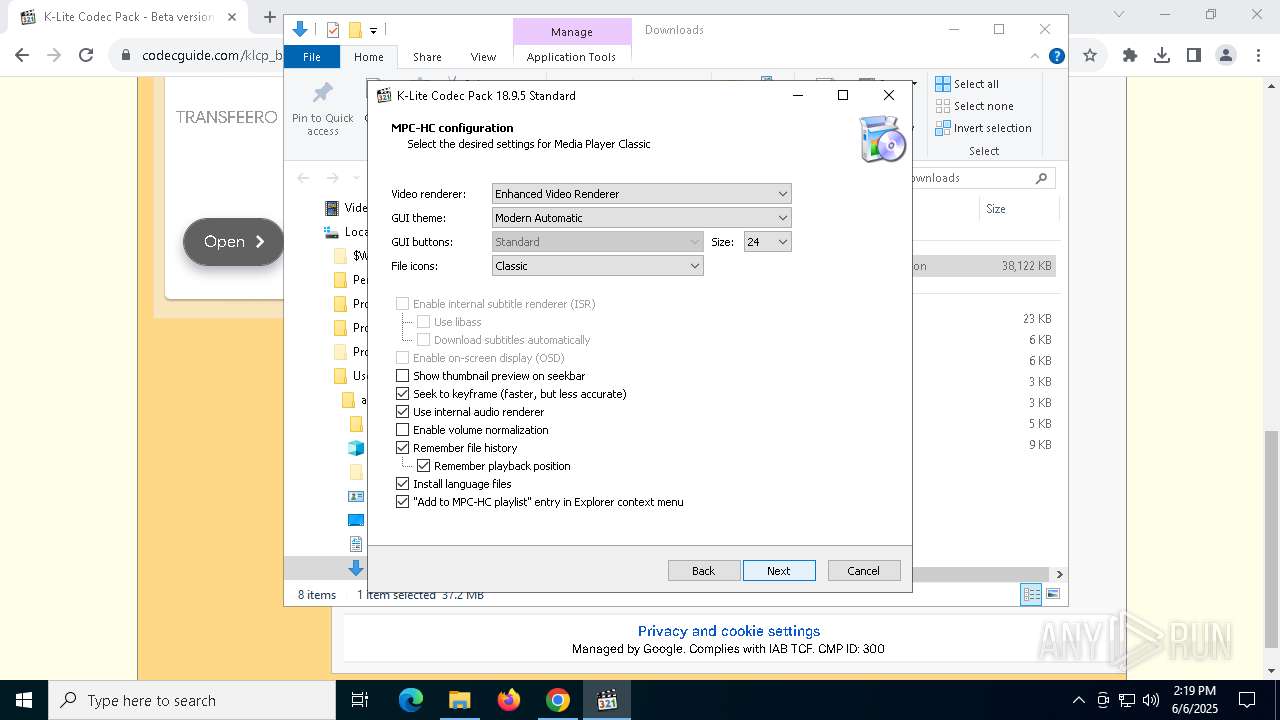Open the Chrome three-dot menu
The width and height of the screenshot is (1280, 720).
point(1257,56)
